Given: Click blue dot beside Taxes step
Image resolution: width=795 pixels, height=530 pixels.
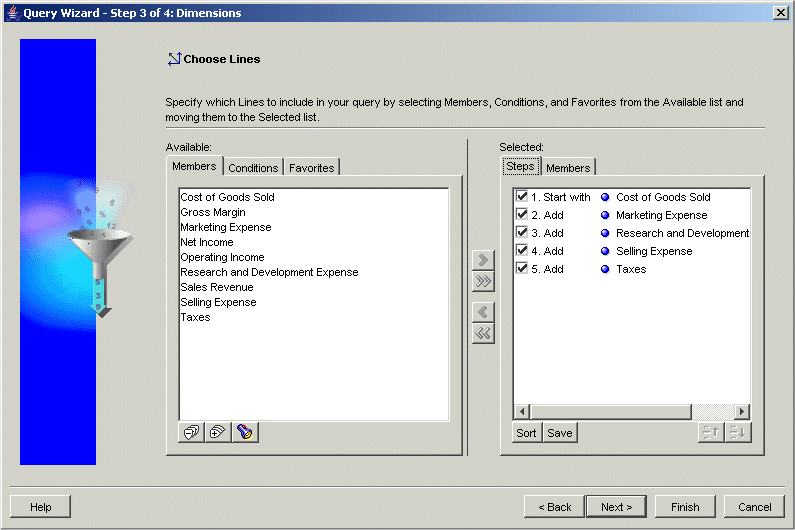Looking at the screenshot, I should point(605,269).
